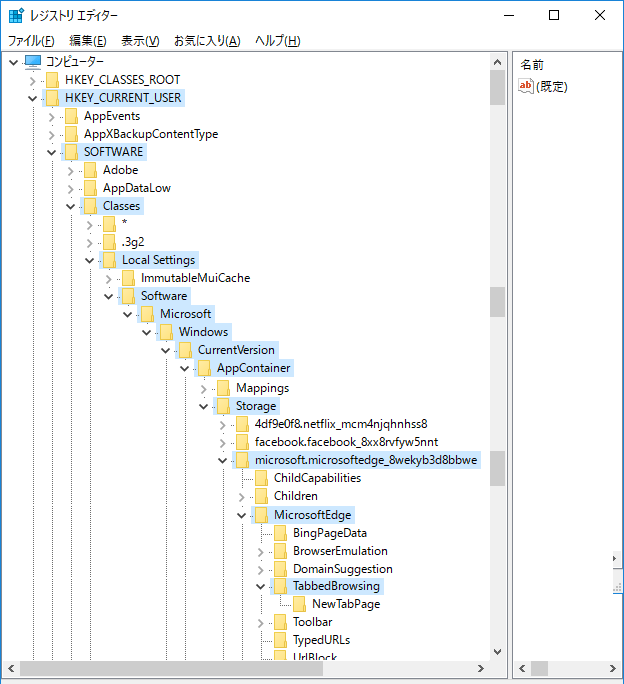This screenshot has height=684, width=624.
Task: Open the お気に入り(A) menu
Action: coord(207,41)
